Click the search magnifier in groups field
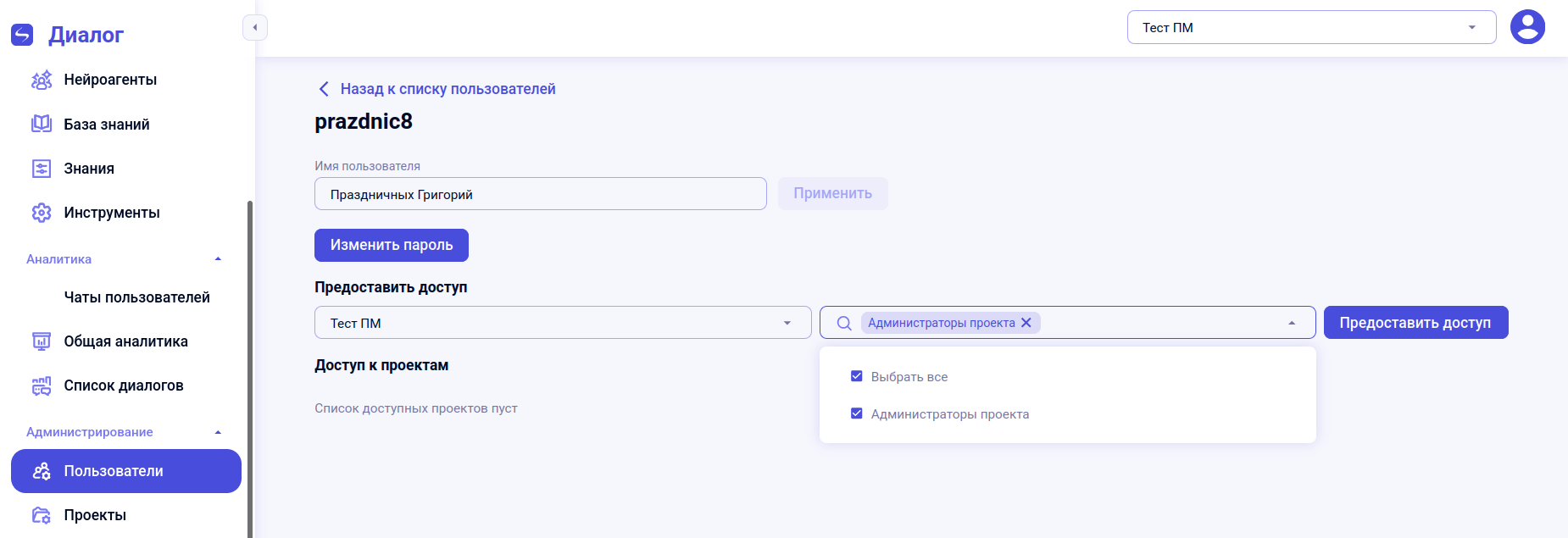The width and height of the screenshot is (1568, 538). 844,323
